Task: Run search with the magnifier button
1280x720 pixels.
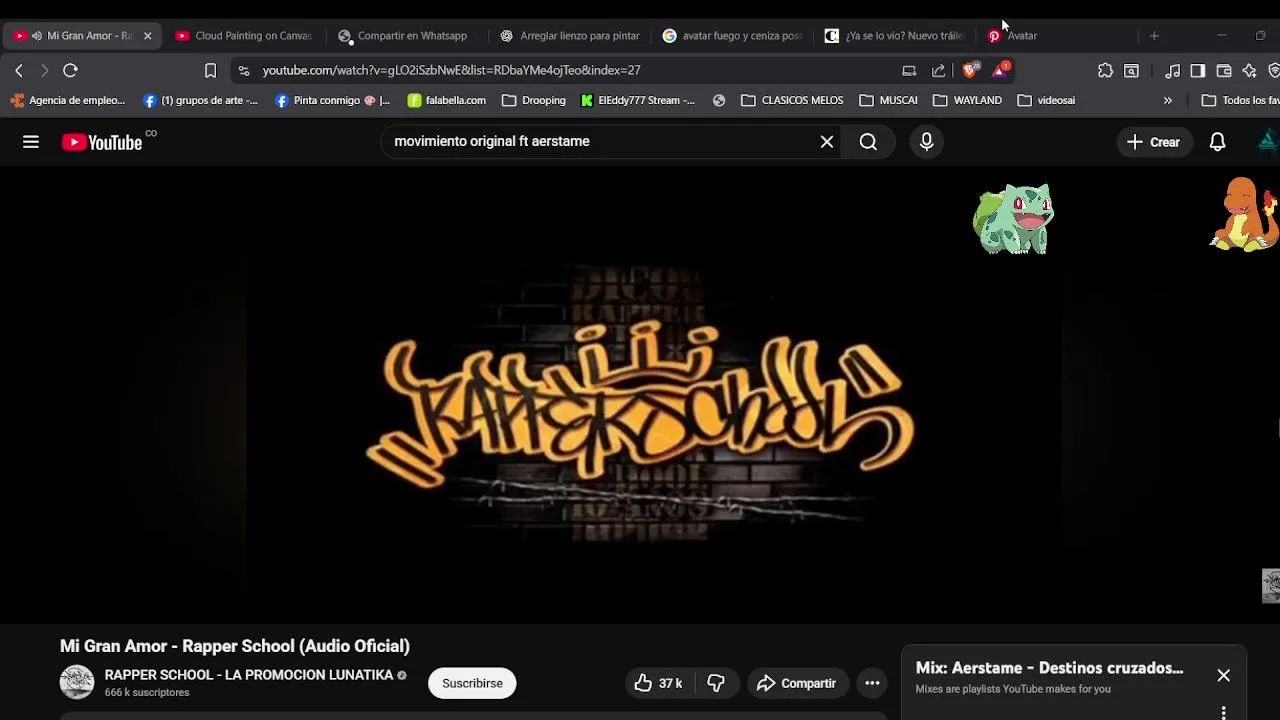Action: (x=868, y=142)
